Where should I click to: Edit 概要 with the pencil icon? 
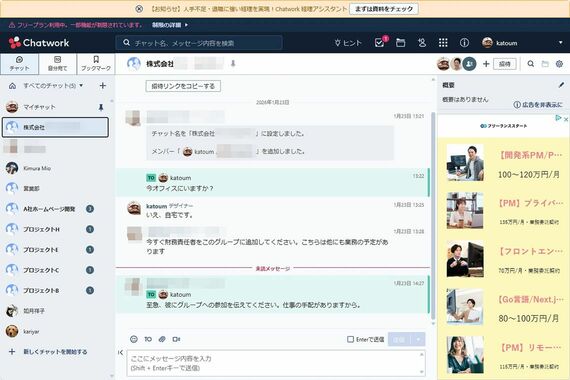[x=561, y=85]
